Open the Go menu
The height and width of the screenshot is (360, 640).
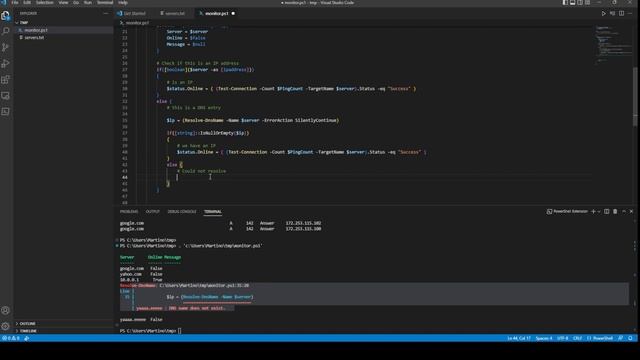click(76, 2)
